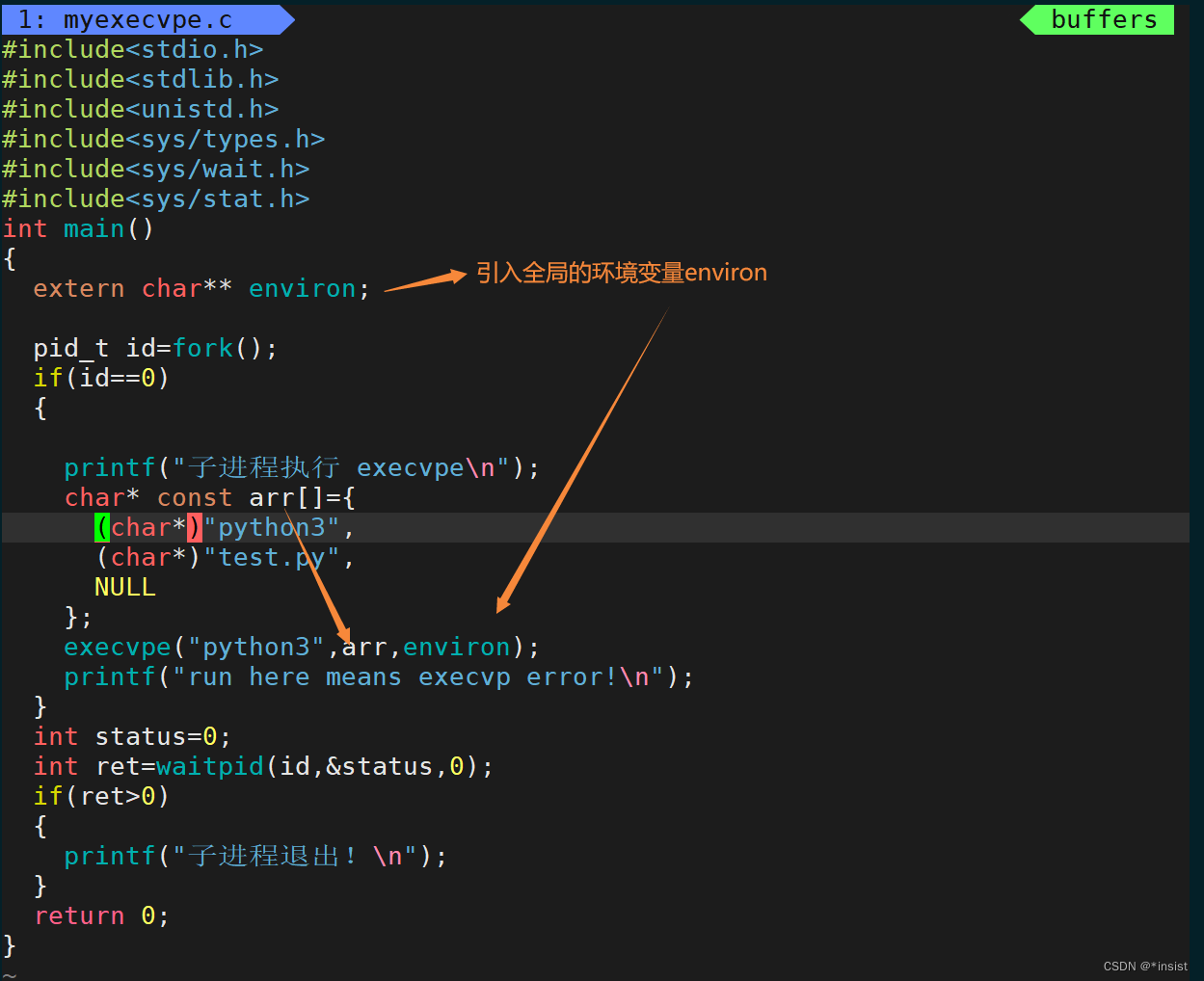Screen dimensions: 1204x981
Task: Click the environ argument in execvpe call
Action: pos(457,647)
